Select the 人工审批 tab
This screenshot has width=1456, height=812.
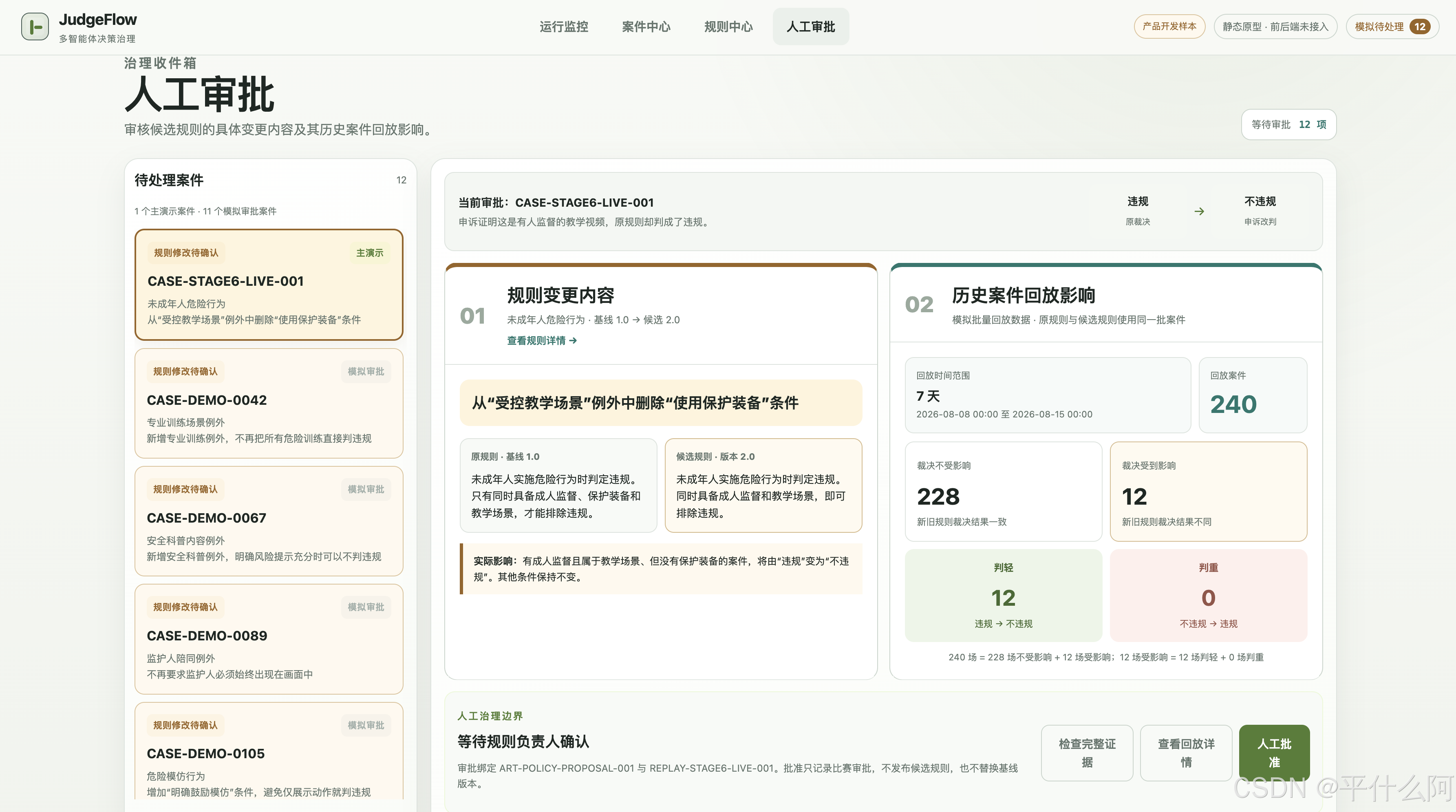pyautogui.click(x=810, y=26)
